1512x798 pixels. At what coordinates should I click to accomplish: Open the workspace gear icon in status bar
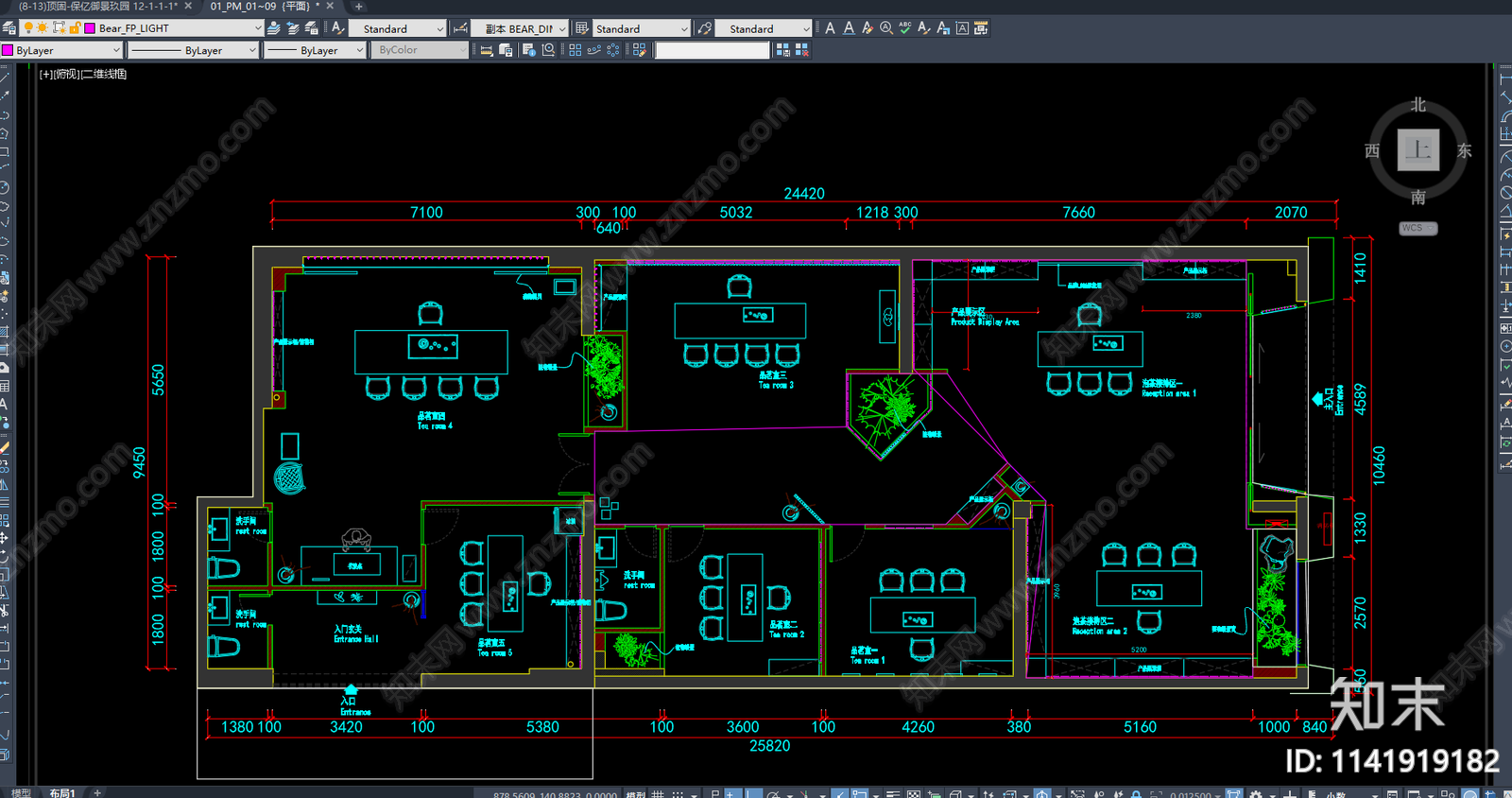1256,793
